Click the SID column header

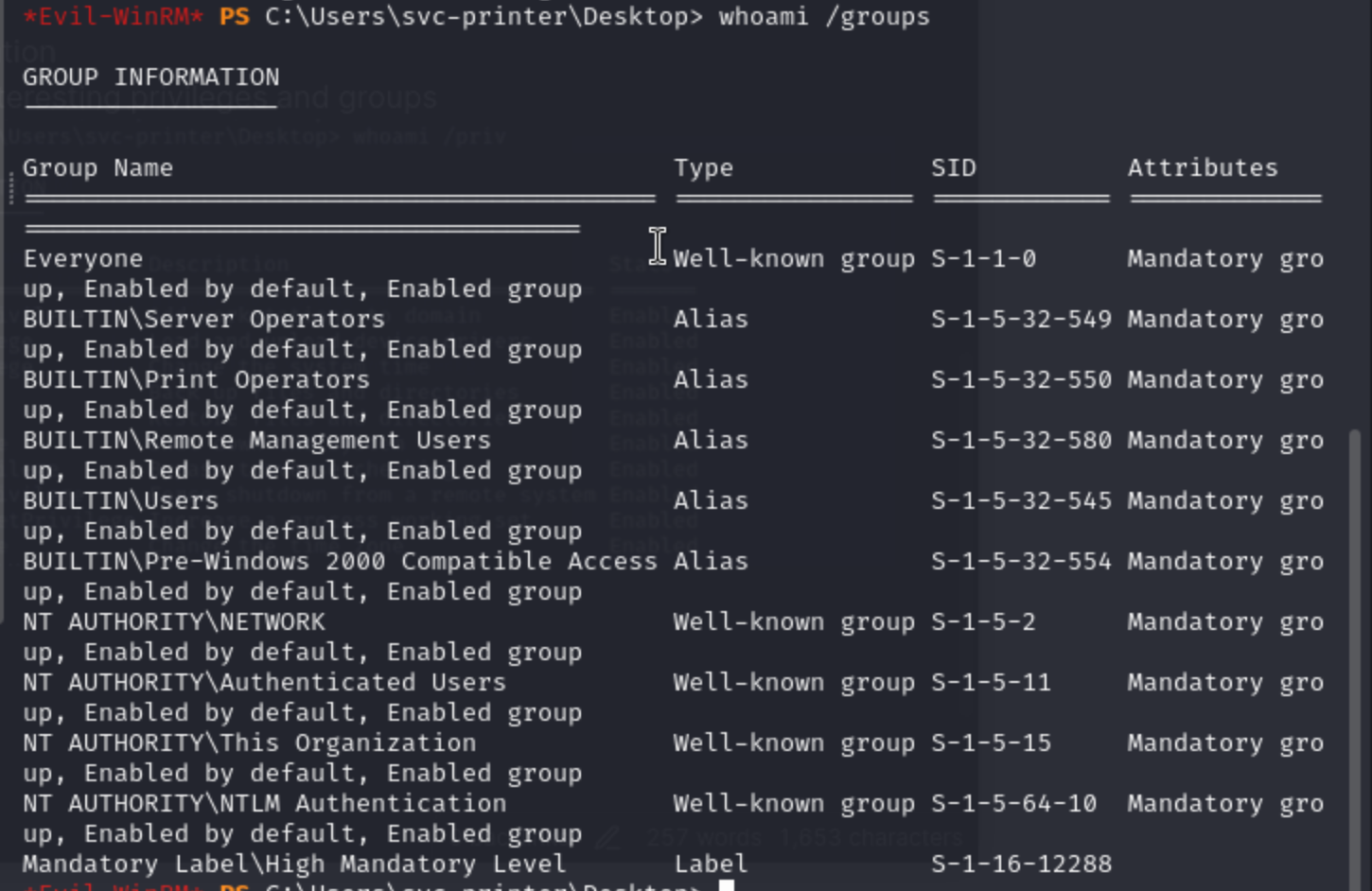click(x=953, y=167)
